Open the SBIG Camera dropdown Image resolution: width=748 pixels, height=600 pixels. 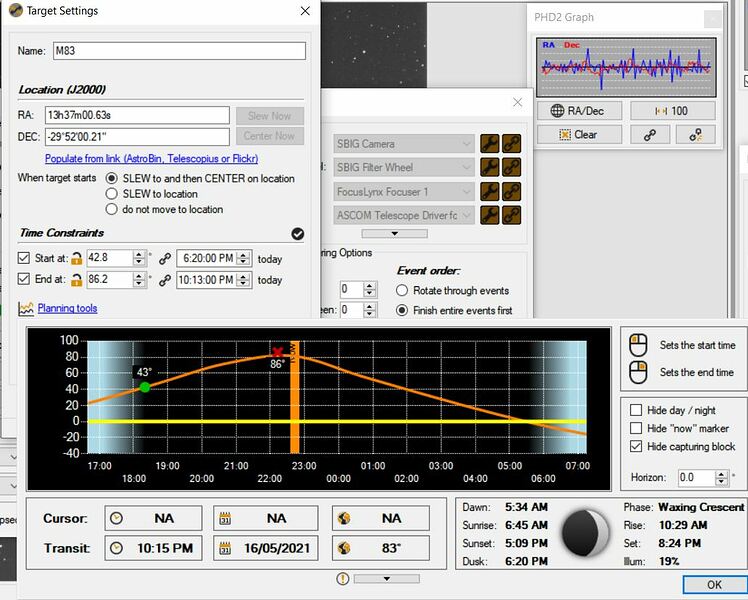click(x=404, y=144)
